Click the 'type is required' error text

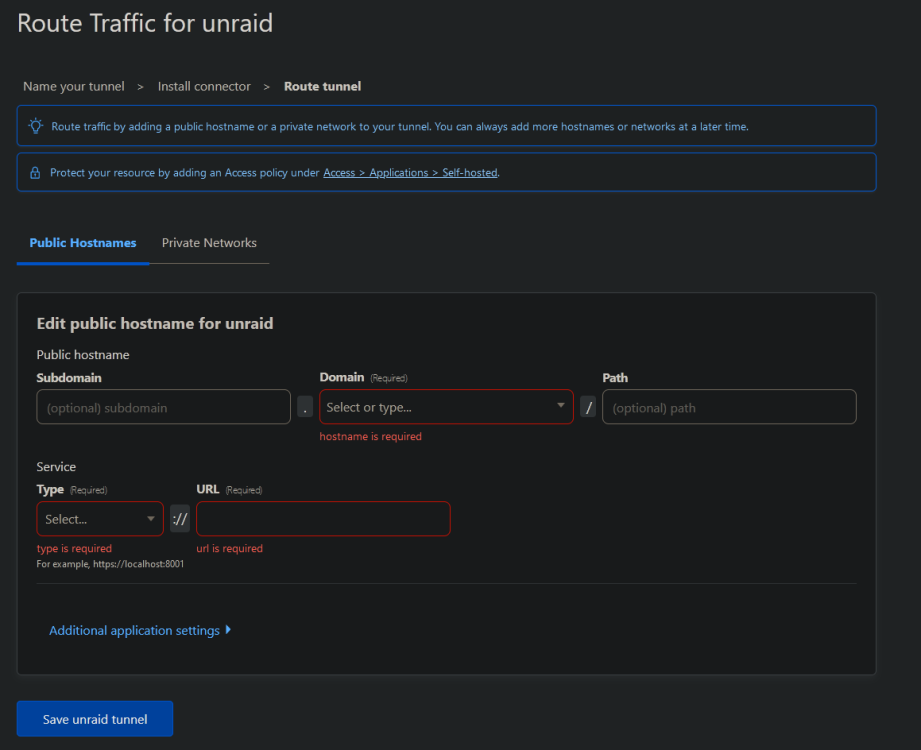coord(74,548)
